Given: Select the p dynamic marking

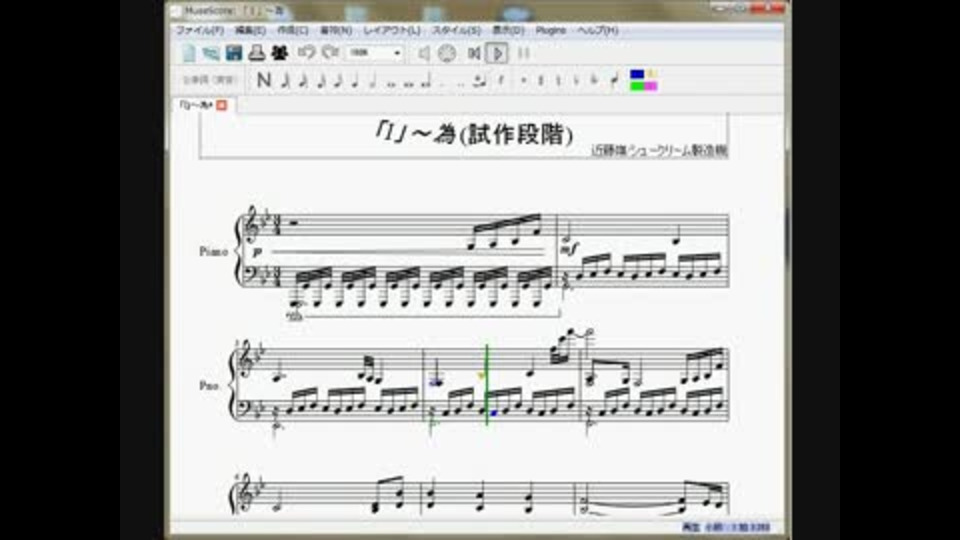Looking at the screenshot, I should [x=257, y=252].
